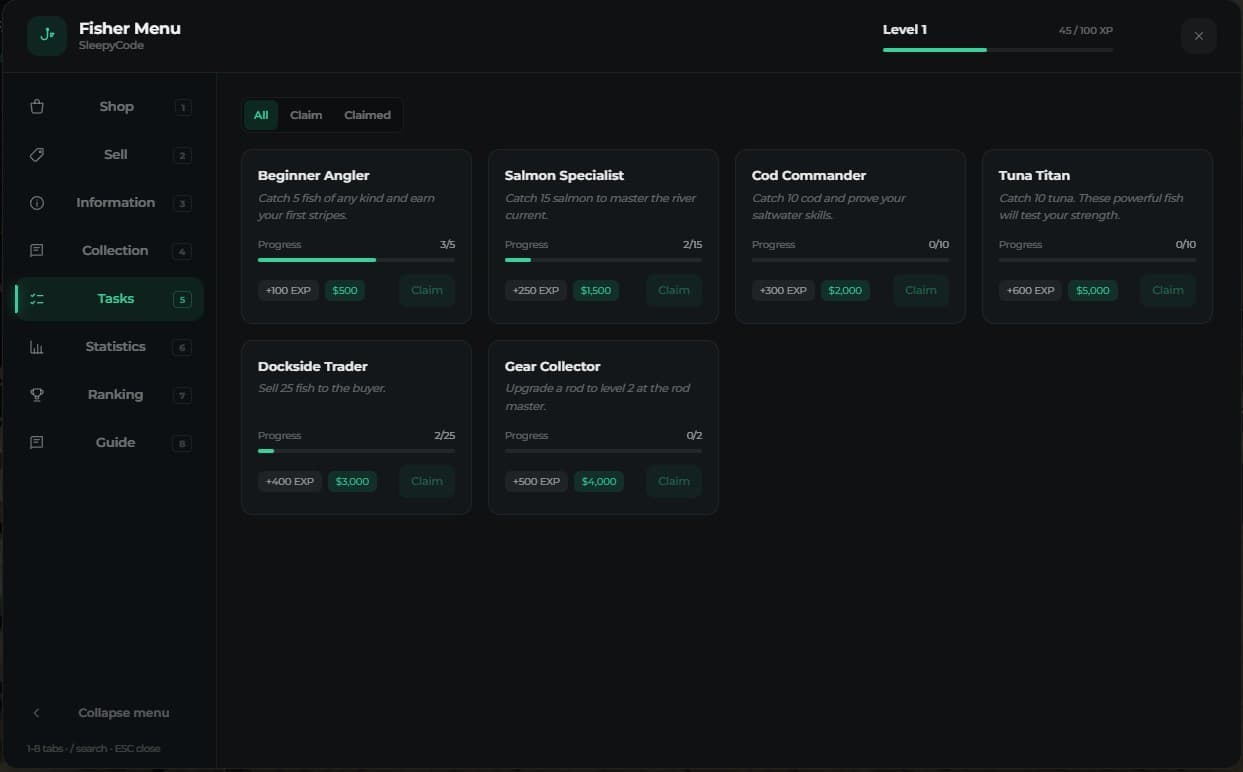Click the $4,000 badge on Gear Collector
Image resolution: width=1243 pixels, height=772 pixels.
(599, 481)
